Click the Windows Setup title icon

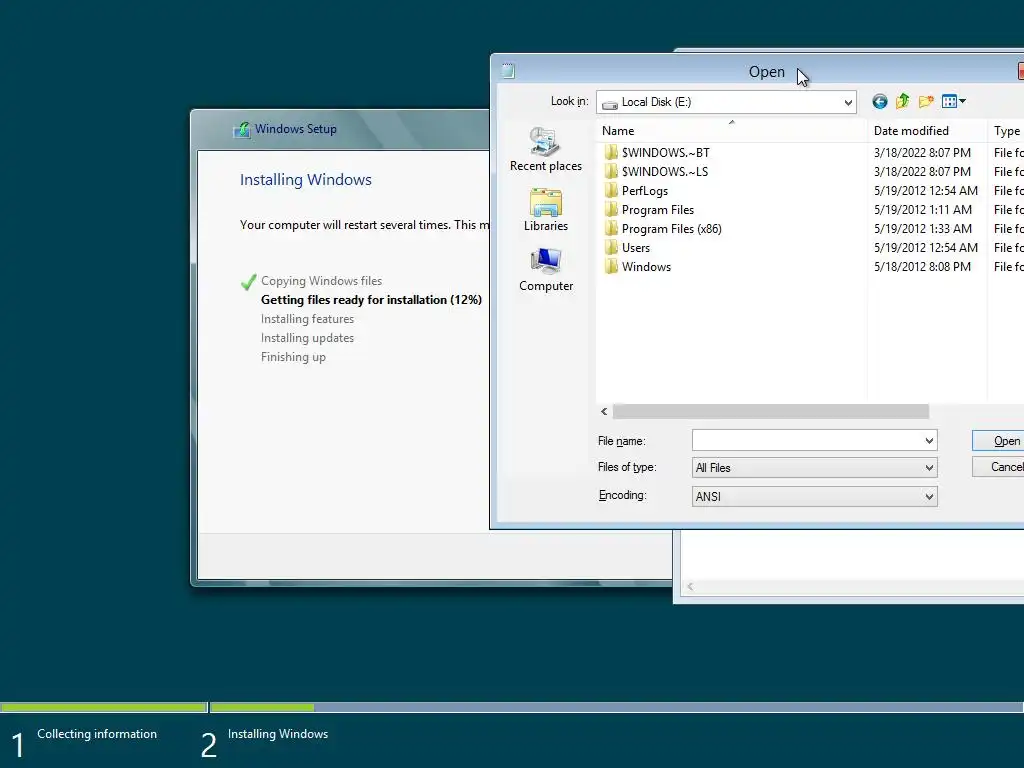(x=242, y=129)
